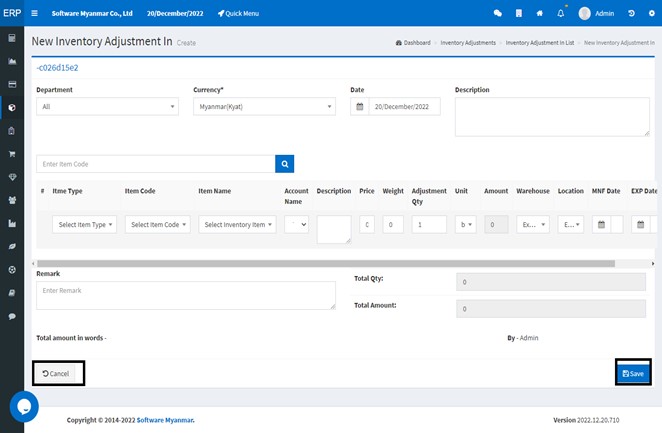Open Select Item Code dropdown
Screen dimensions: 662x433
157,225
